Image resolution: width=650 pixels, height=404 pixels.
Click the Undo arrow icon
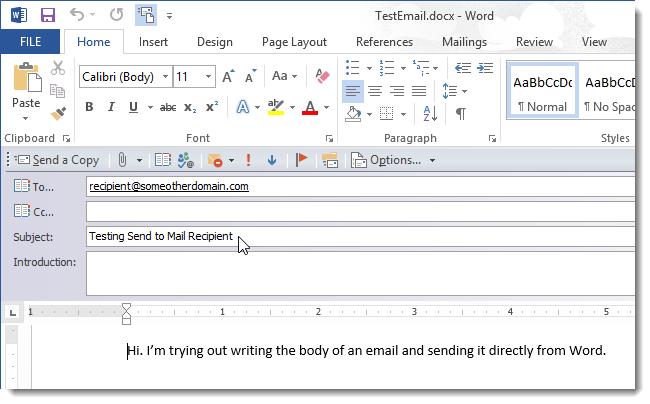[x=77, y=15]
